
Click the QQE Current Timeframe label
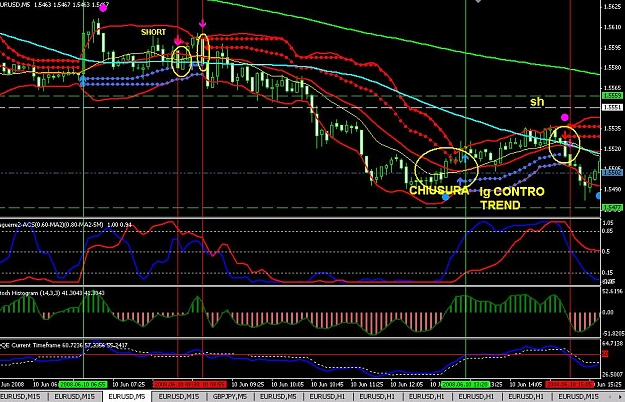pos(64,345)
